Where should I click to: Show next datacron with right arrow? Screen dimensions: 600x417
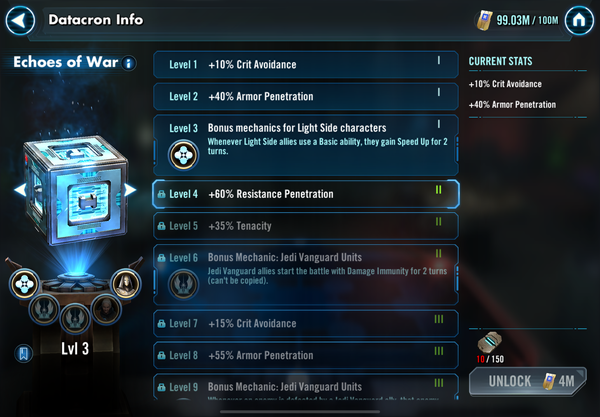coord(130,189)
